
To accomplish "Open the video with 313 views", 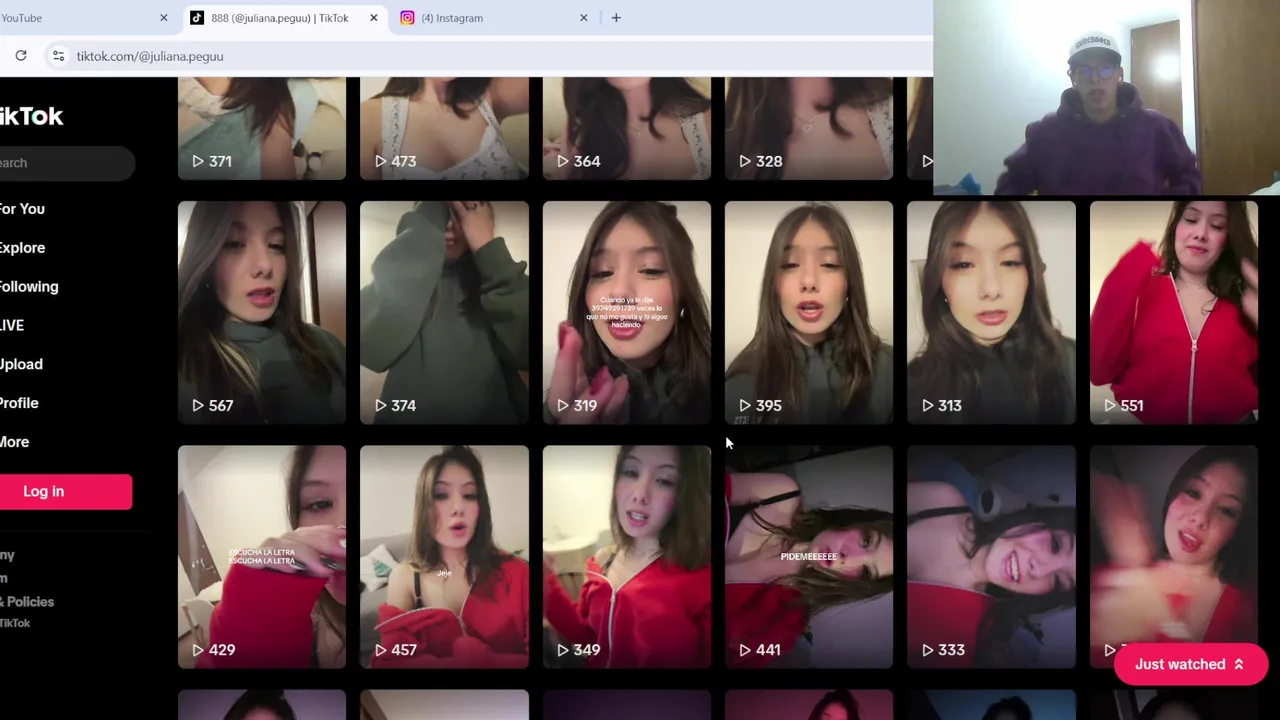I will click(x=991, y=313).
